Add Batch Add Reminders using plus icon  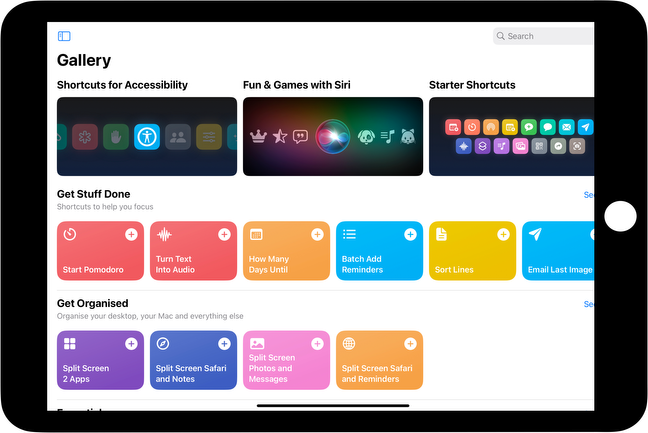[x=410, y=234]
